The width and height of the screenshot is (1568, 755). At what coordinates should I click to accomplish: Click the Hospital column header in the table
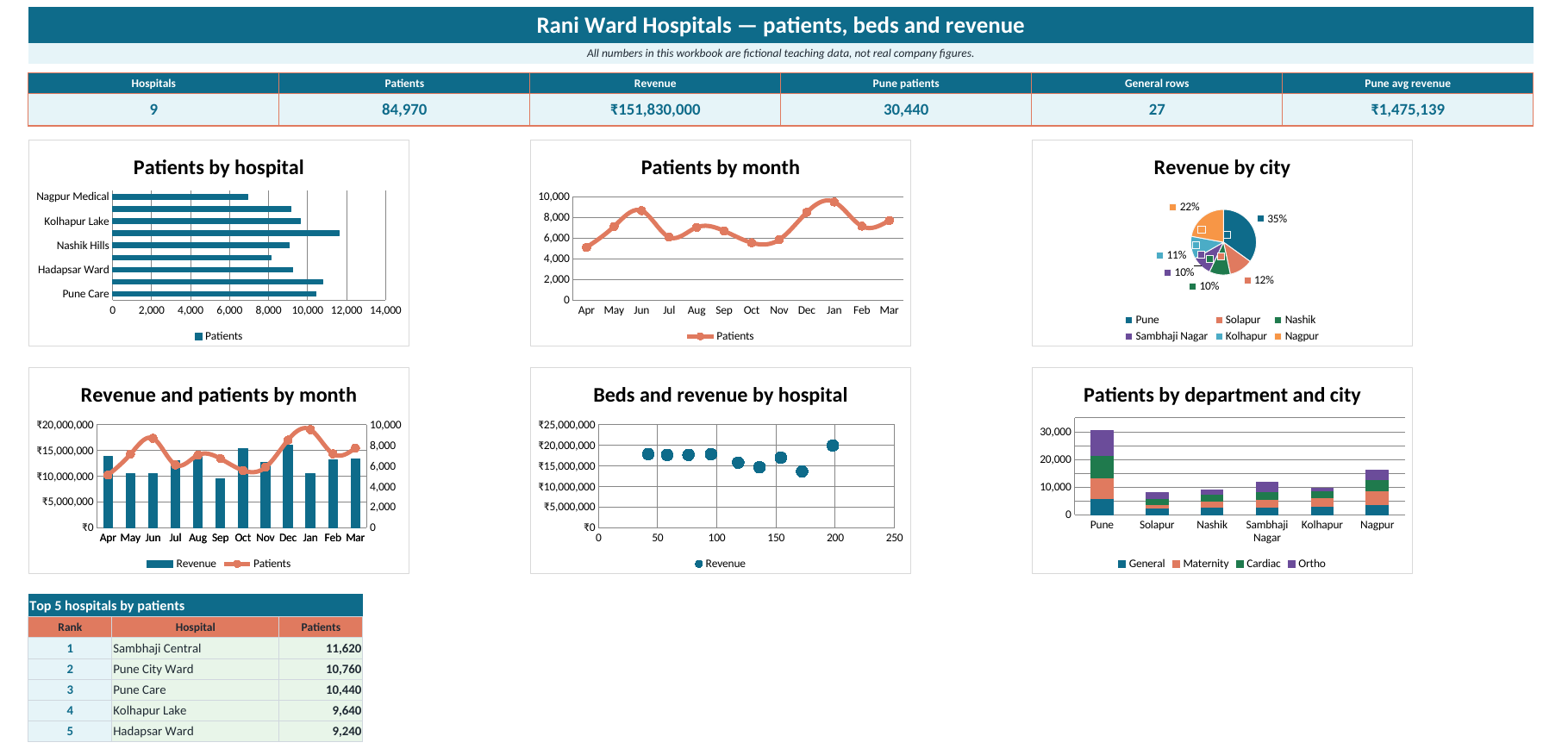coord(196,627)
